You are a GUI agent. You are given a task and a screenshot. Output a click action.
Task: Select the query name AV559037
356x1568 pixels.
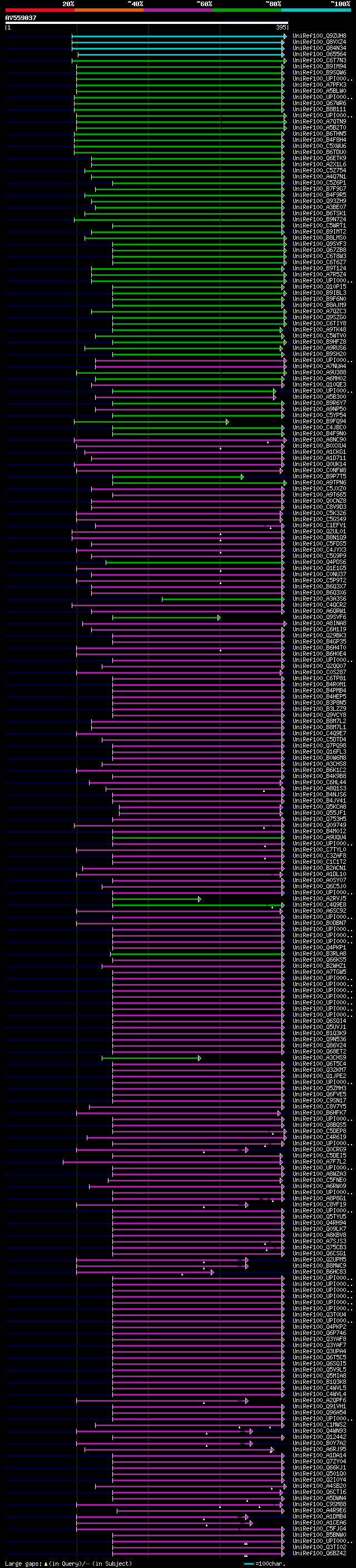tap(21, 18)
